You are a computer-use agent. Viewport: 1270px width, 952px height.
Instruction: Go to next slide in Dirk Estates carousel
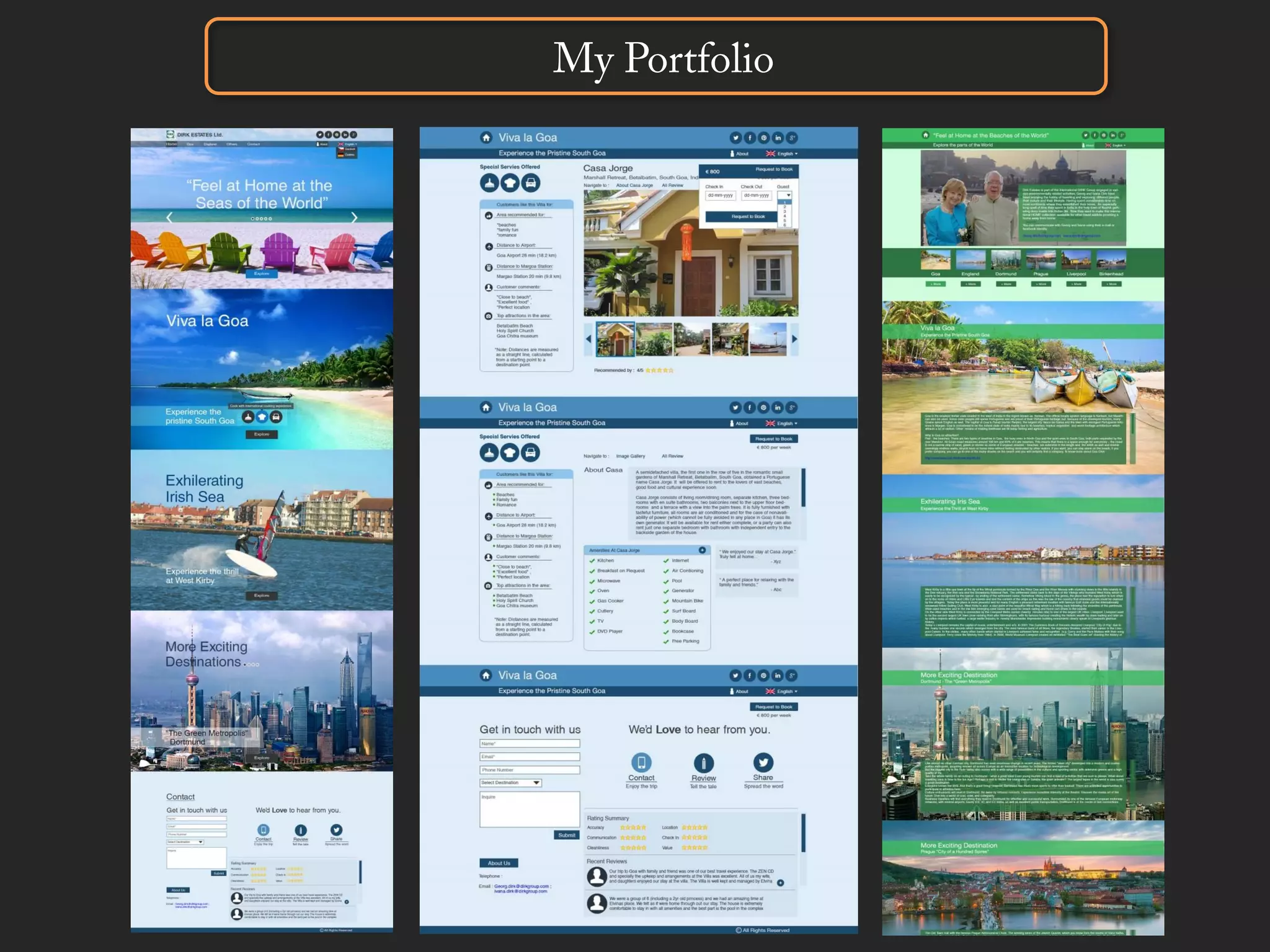click(x=354, y=218)
